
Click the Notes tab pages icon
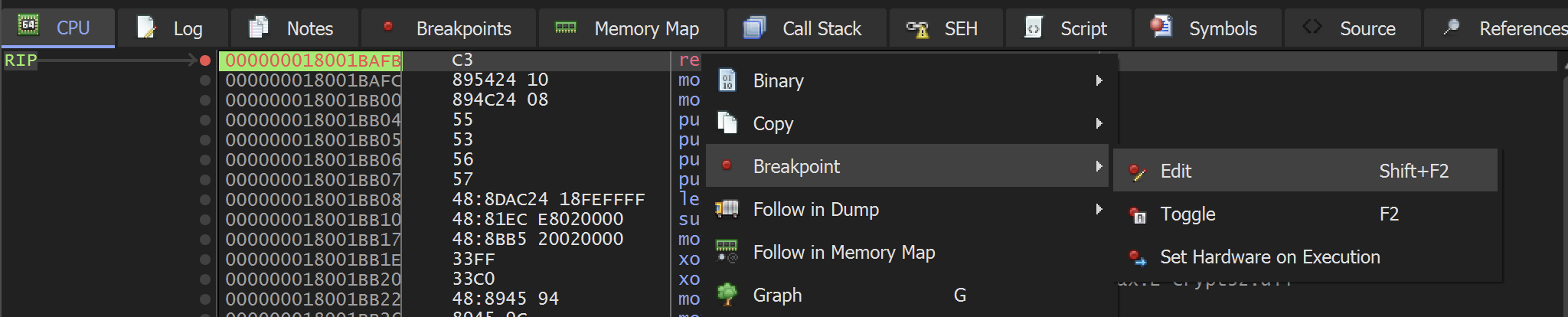tap(259, 28)
